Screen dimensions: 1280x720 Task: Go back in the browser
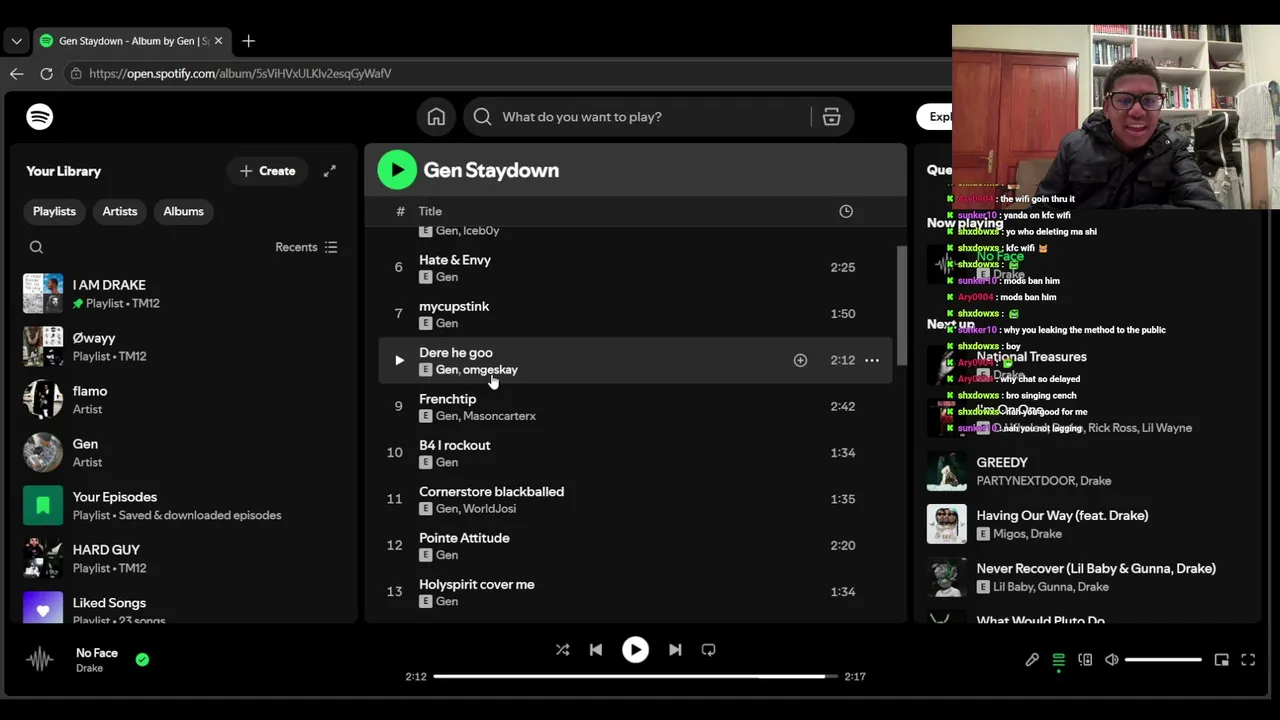click(x=16, y=74)
